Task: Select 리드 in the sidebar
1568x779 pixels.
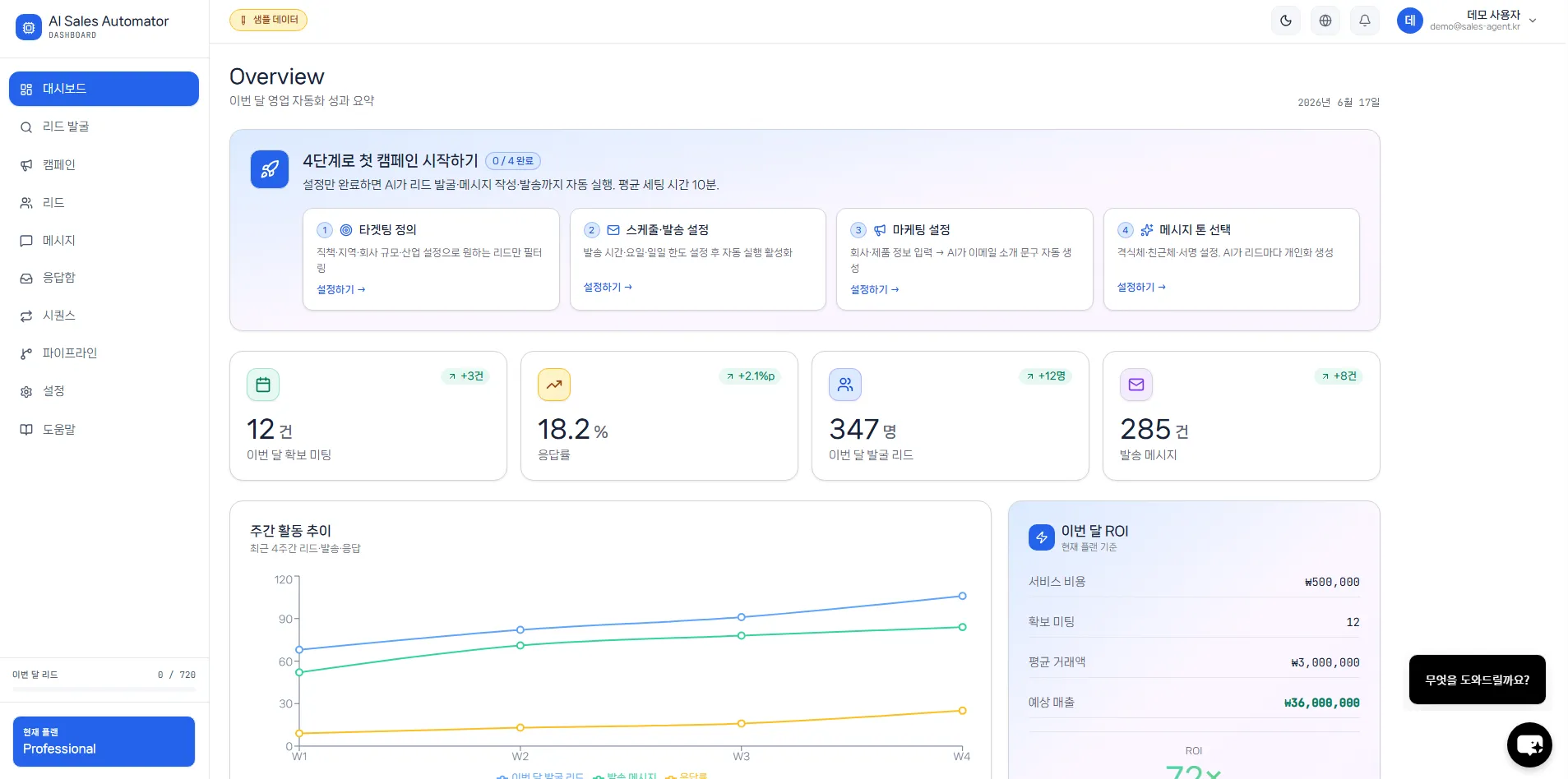Action: tap(104, 203)
